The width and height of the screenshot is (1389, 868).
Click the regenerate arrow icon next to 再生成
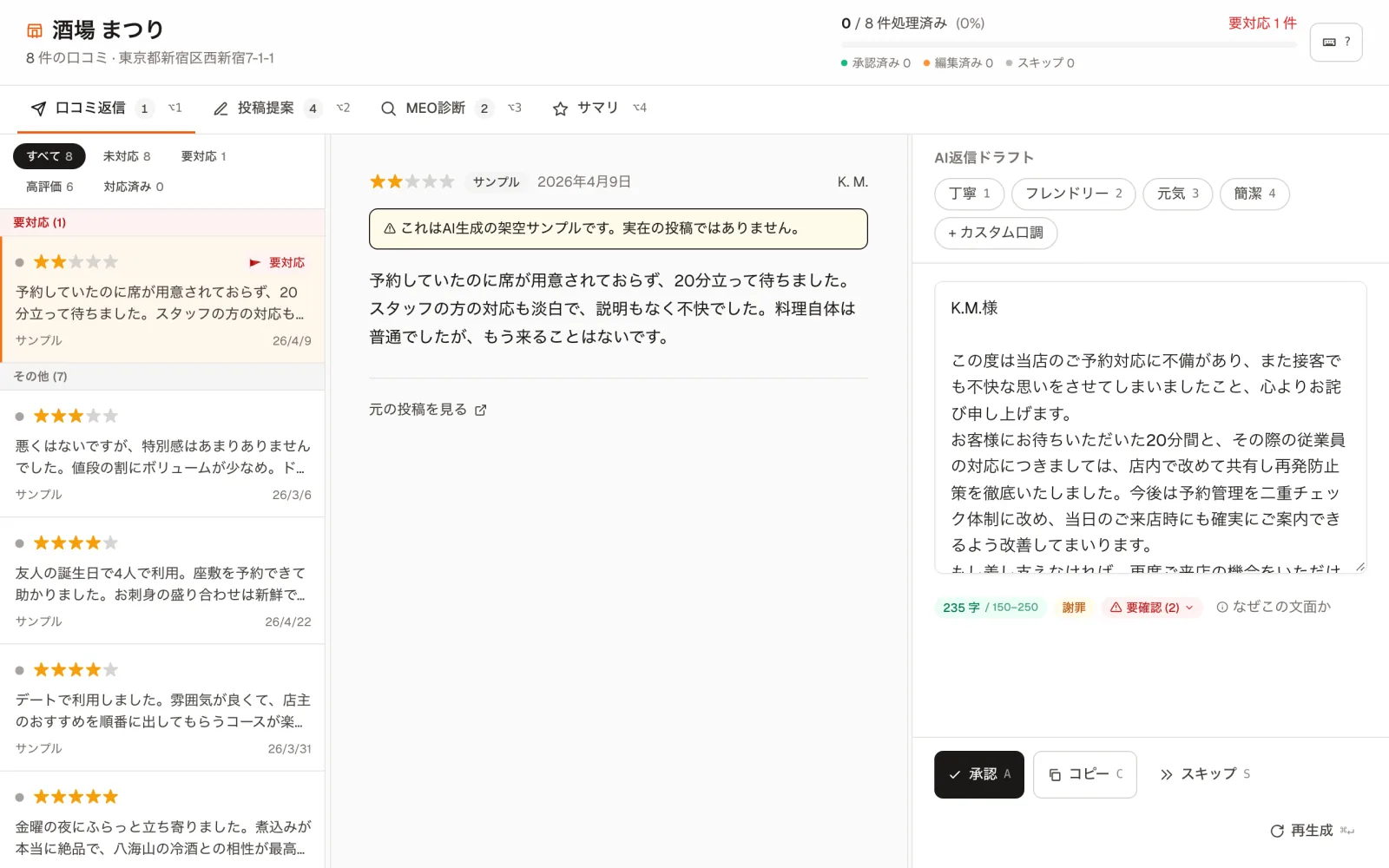pyautogui.click(x=1277, y=831)
